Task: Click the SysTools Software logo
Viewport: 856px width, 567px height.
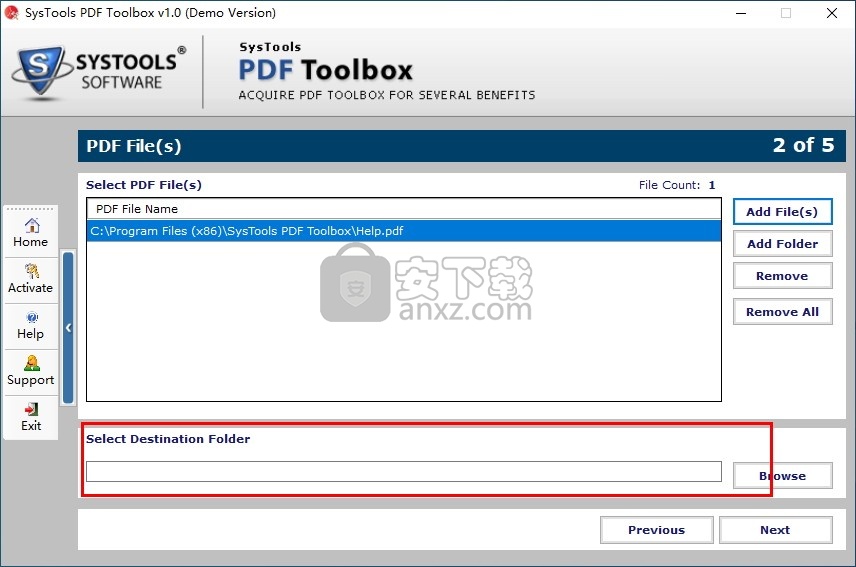Action: click(x=99, y=72)
